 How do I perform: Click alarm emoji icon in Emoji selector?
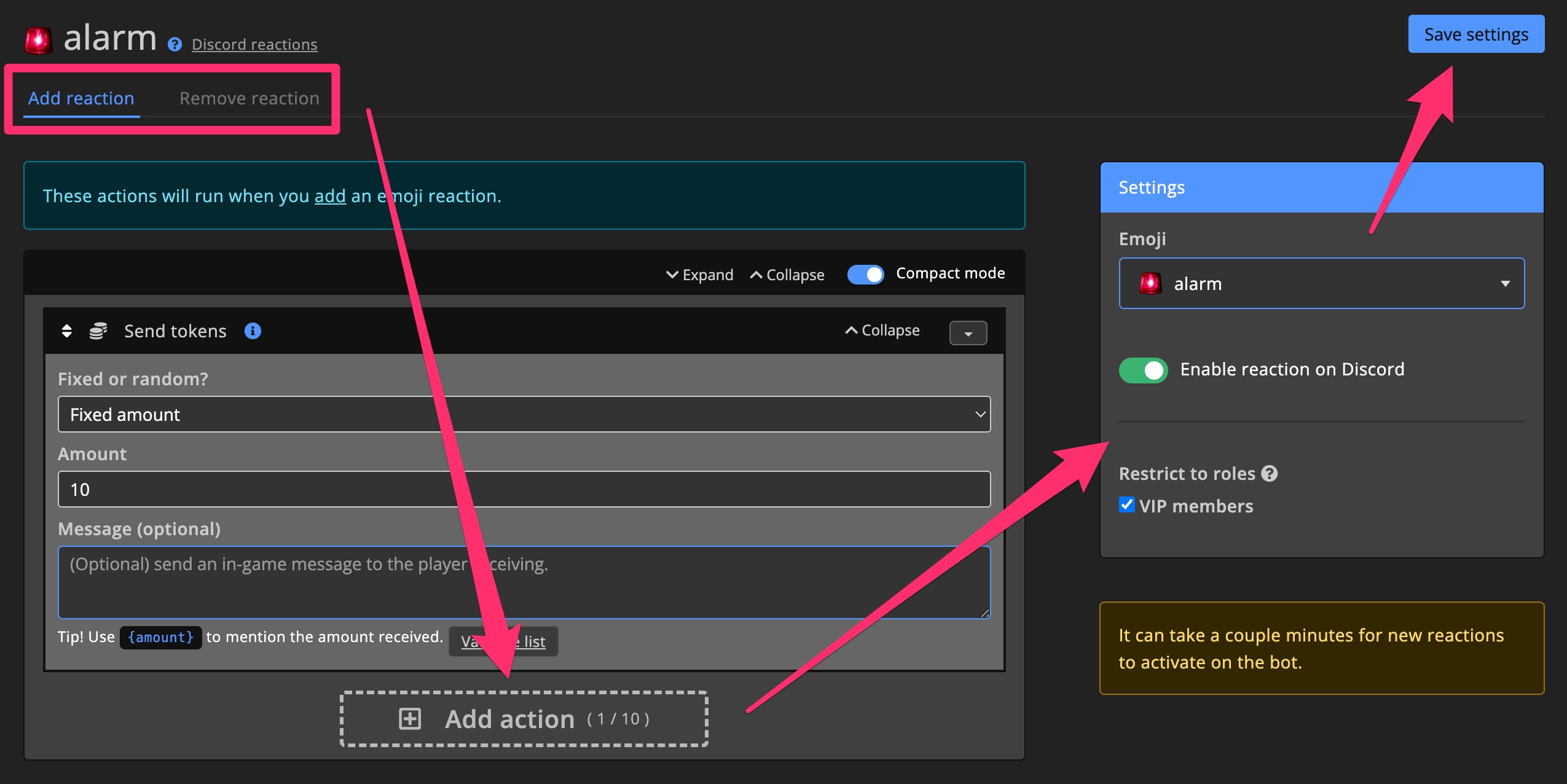click(x=1150, y=283)
